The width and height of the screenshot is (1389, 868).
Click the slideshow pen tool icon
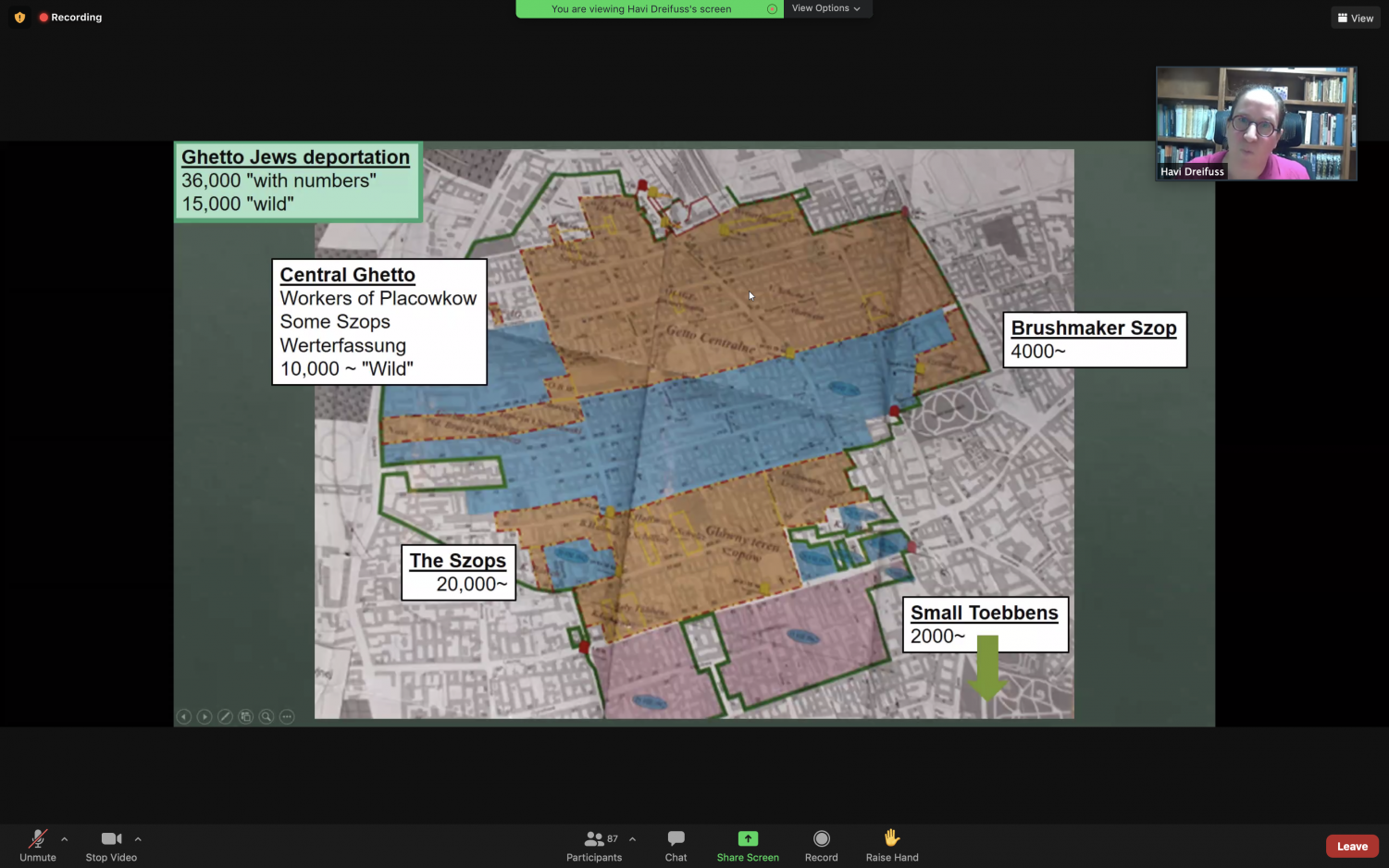pos(225,716)
